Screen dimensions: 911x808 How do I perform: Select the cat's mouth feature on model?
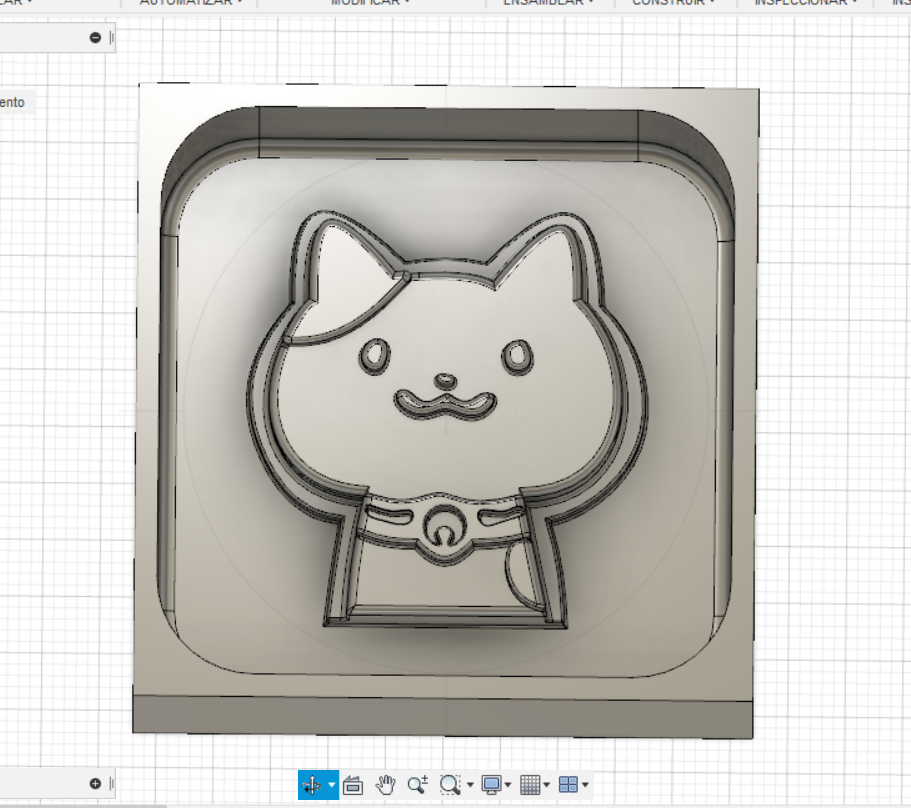(x=446, y=404)
